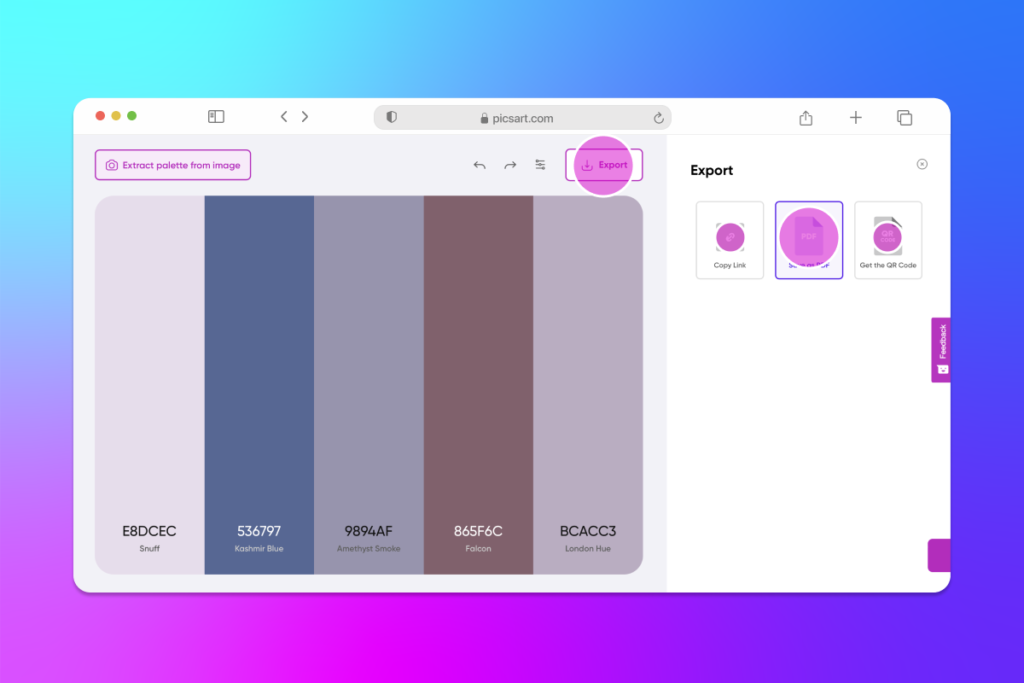
Task: Select Get the QR Code option
Action: tap(887, 240)
